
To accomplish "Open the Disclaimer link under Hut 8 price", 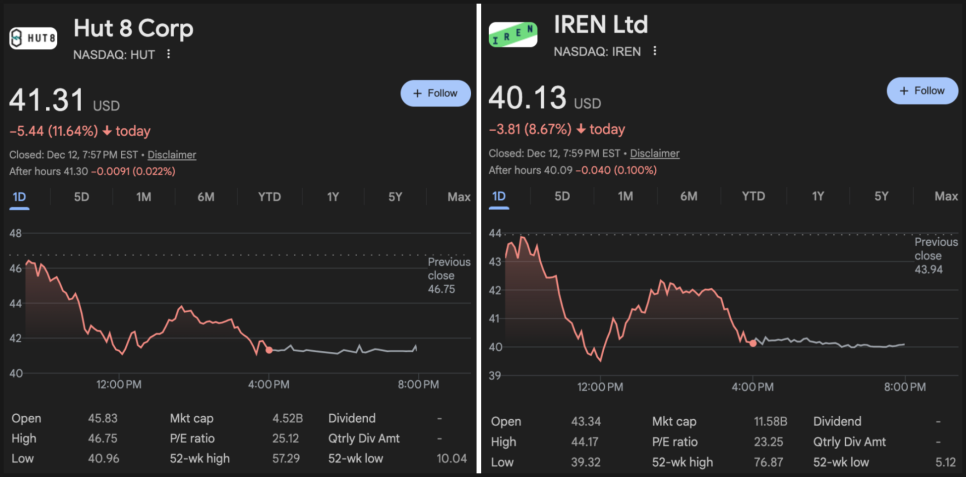I will point(172,155).
